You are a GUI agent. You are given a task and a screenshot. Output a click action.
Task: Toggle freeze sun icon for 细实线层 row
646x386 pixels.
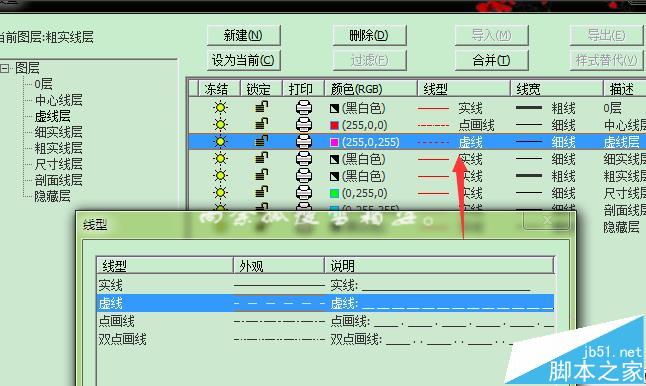pyautogui.click(x=220, y=159)
